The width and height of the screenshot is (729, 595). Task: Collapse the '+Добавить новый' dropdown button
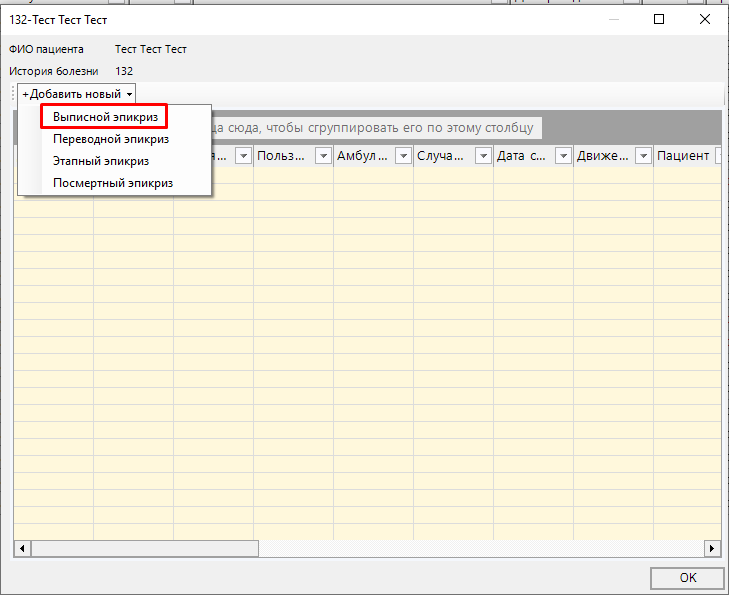point(77,94)
